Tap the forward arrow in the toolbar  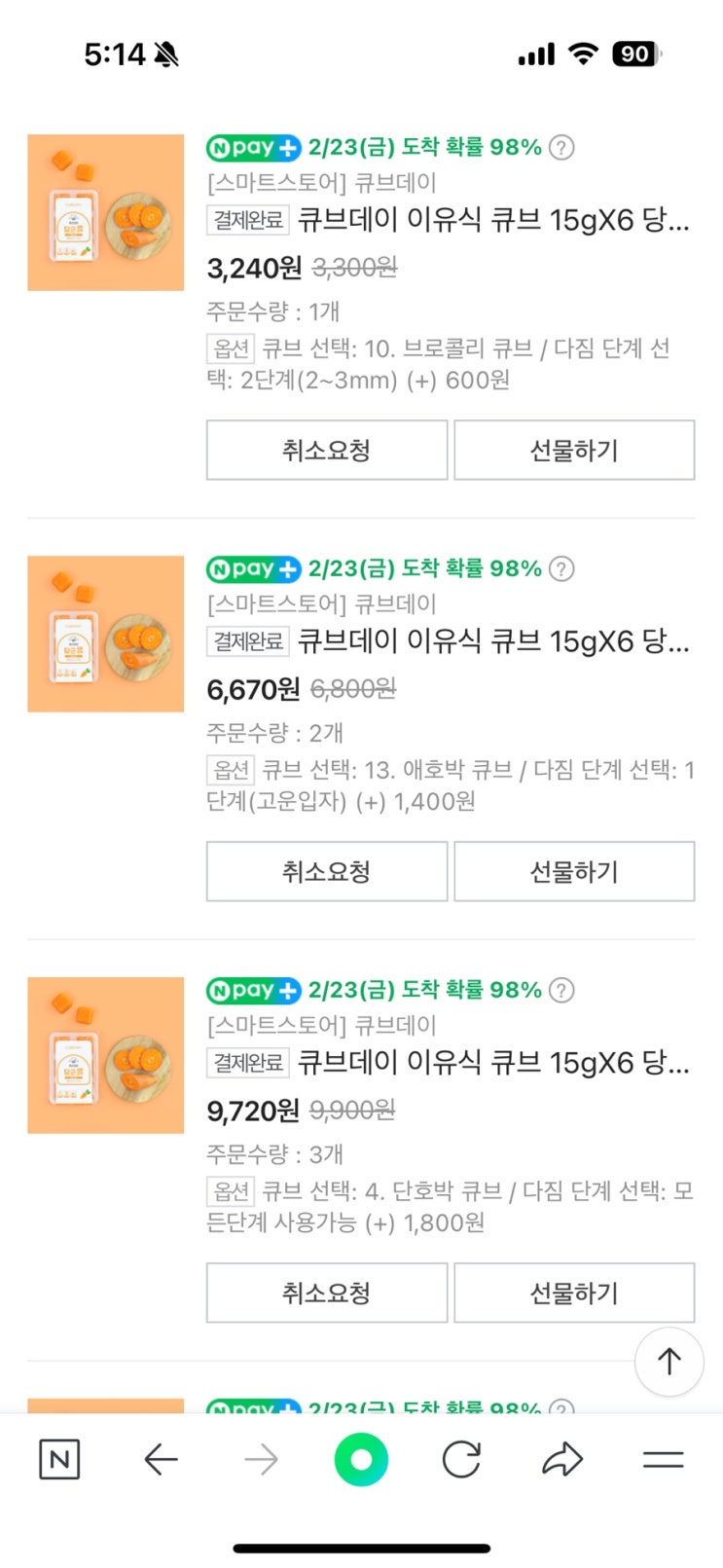point(261,1459)
